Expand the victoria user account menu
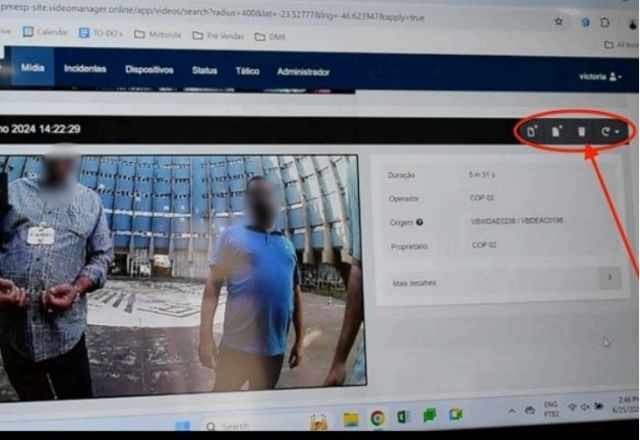The height and width of the screenshot is (440, 640). pyautogui.click(x=600, y=76)
